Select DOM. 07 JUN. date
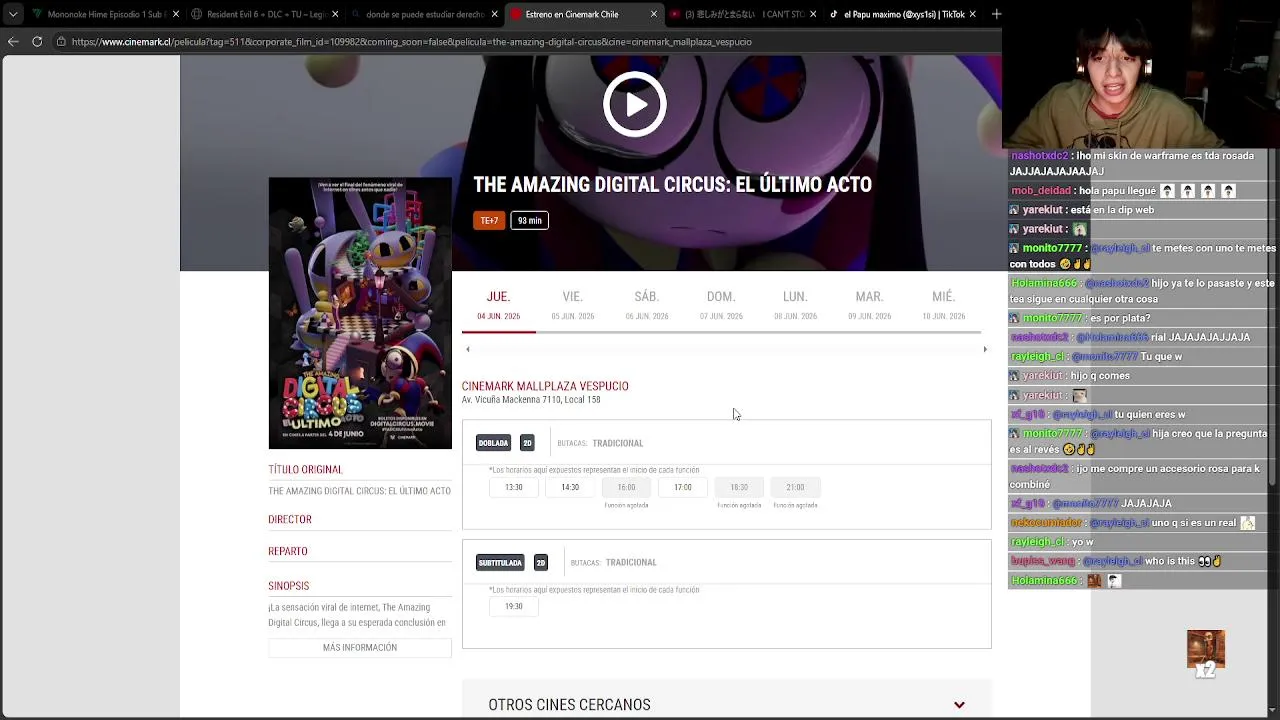The height and width of the screenshot is (720, 1280). [x=721, y=306]
